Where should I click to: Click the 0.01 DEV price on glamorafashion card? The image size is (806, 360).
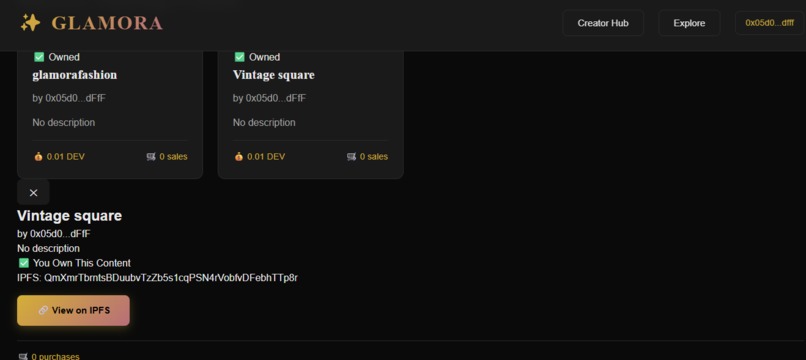[x=65, y=156]
